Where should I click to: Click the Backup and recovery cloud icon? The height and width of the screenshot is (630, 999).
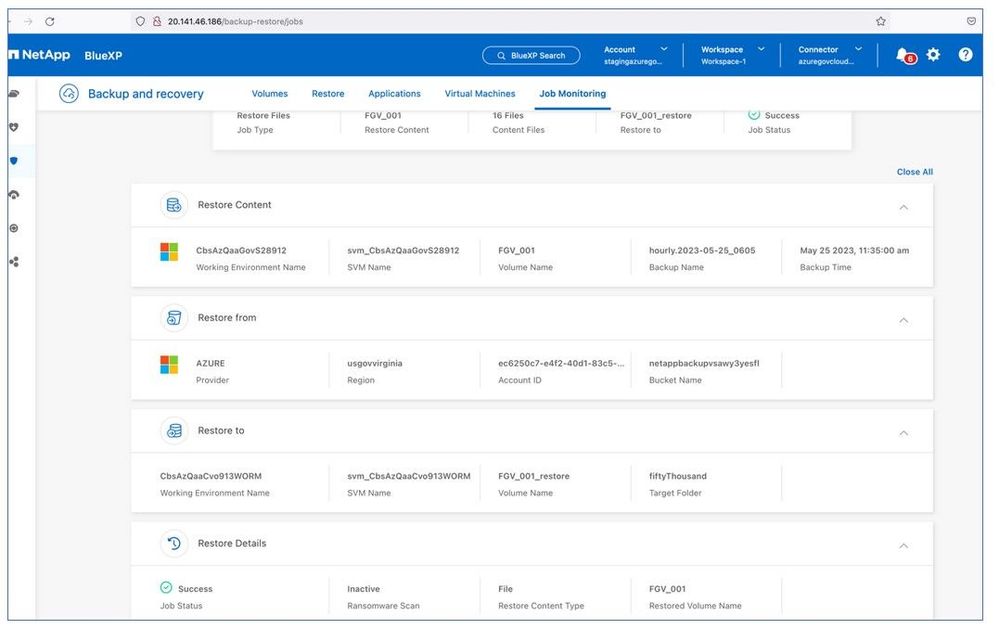[x=69, y=94]
